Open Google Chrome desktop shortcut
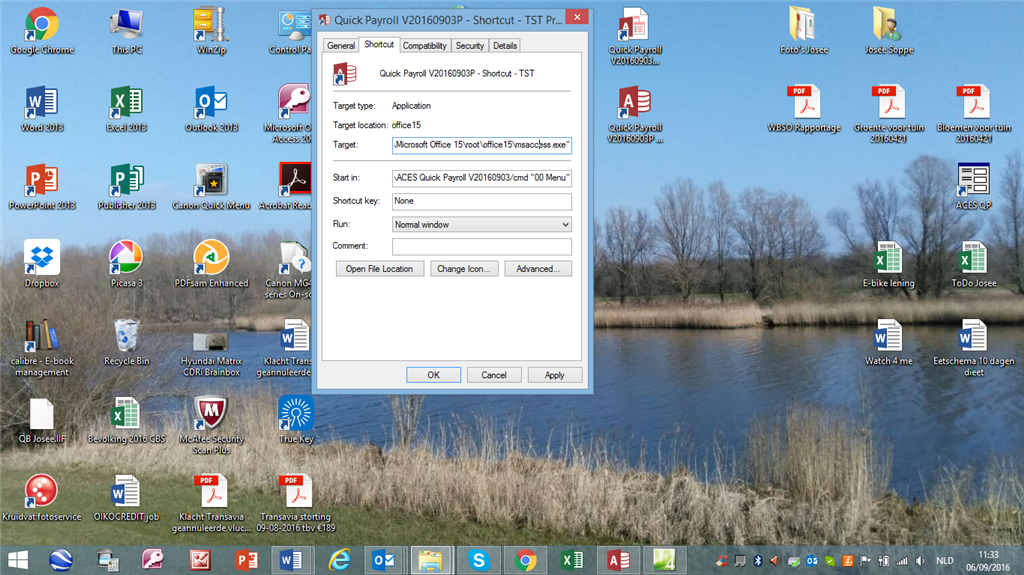This screenshot has width=1024, height=575. coord(42,31)
